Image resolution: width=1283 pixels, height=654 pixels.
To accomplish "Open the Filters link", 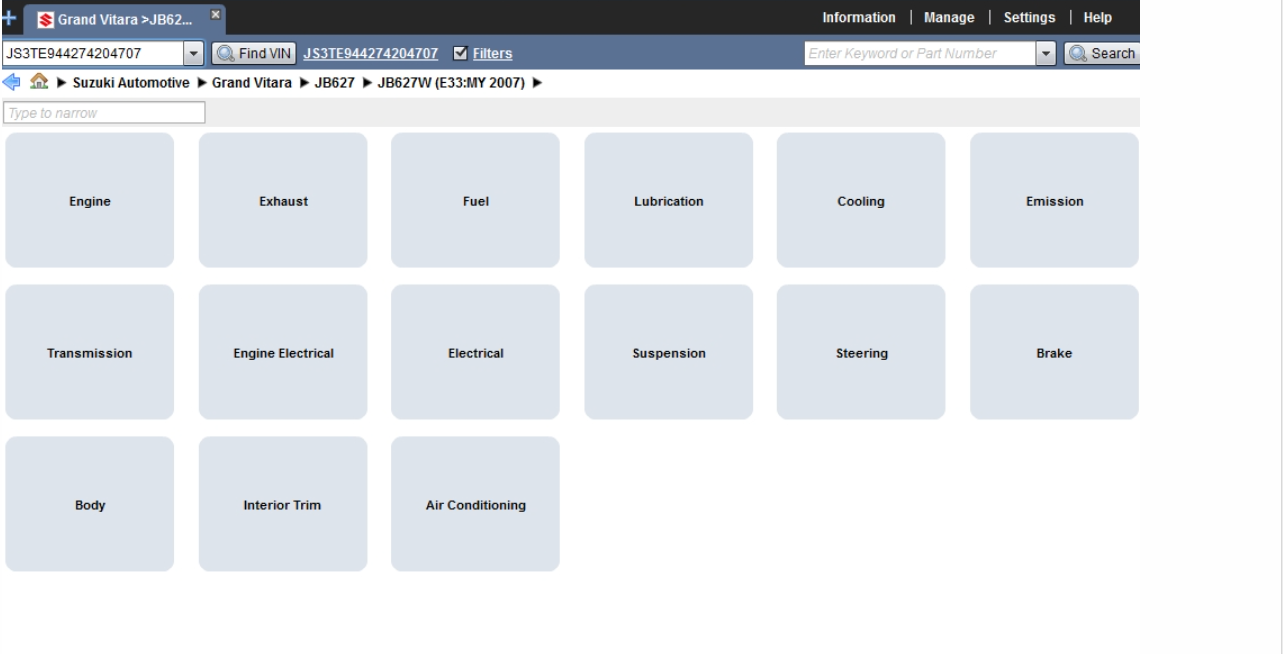I will tap(492, 53).
